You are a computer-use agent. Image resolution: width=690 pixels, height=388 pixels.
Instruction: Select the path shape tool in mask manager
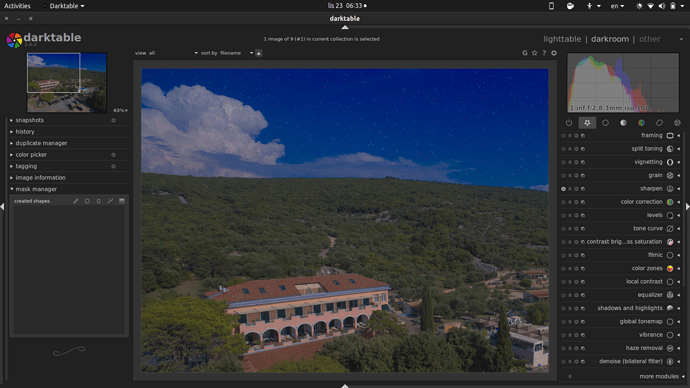pyautogui.click(x=110, y=201)
